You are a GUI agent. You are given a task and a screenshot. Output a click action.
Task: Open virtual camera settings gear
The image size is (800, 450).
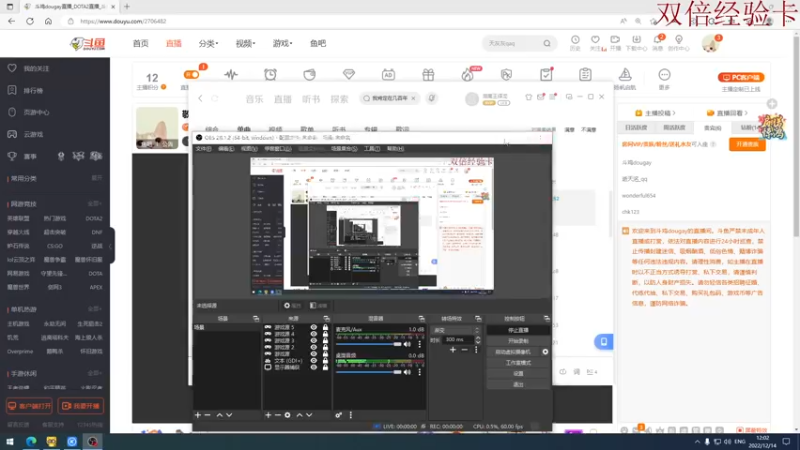point(545,352)
